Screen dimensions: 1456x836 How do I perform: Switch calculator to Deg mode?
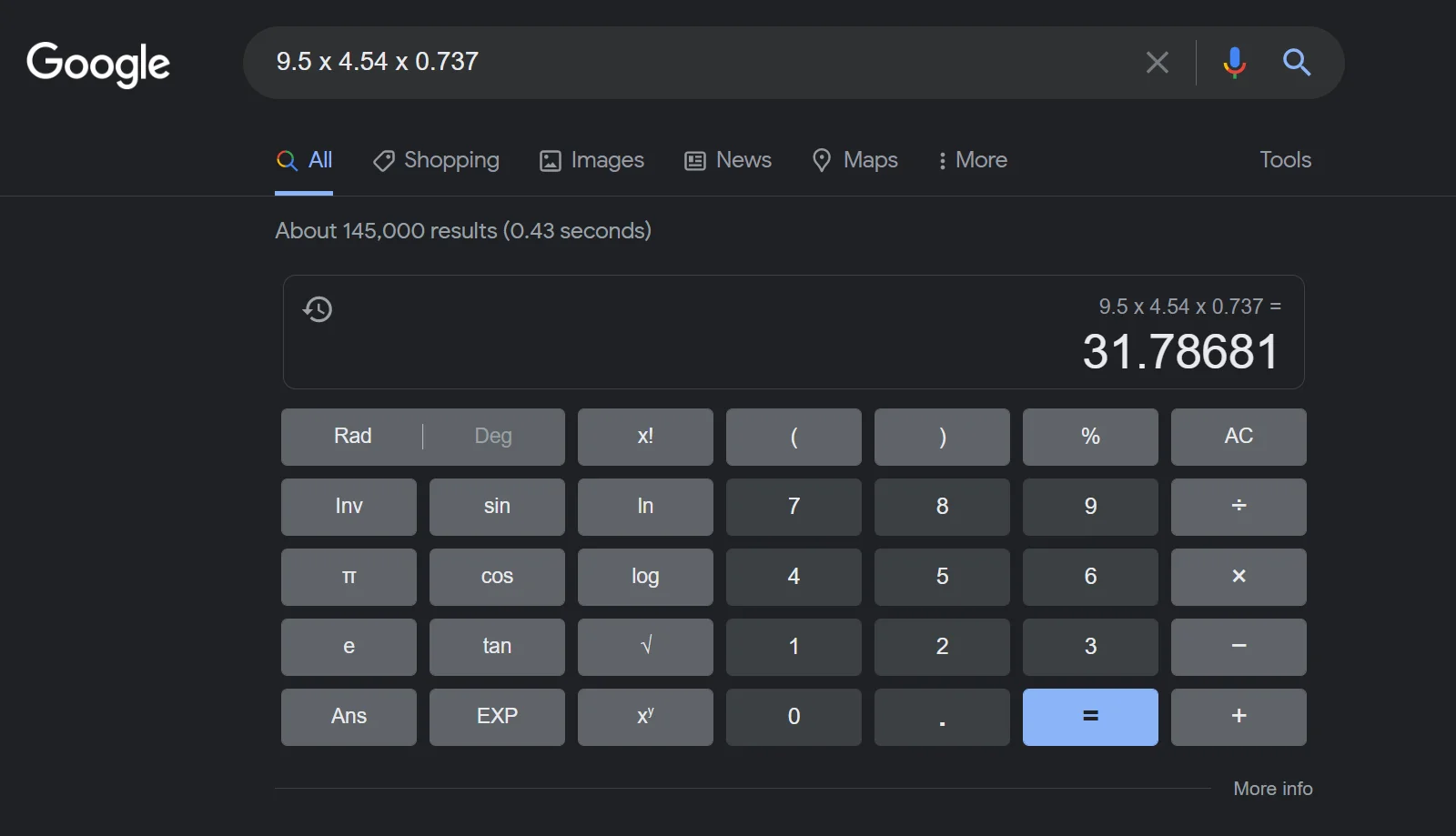click(493, 437)
